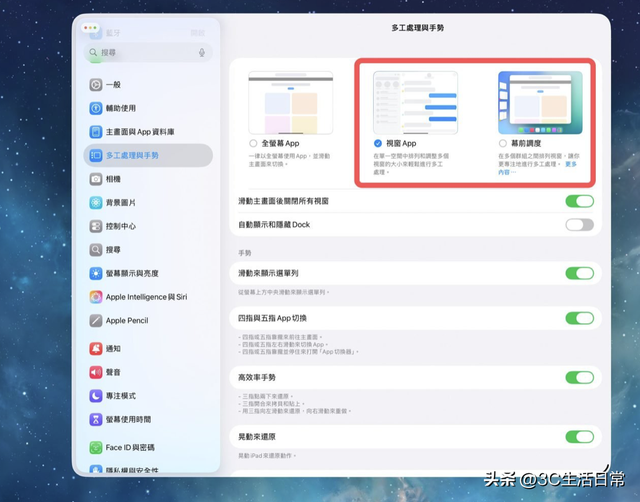Open the 輔助使用 accessibility icon
The height and width of the screenshot is (502, 640).
click(96, 108)
